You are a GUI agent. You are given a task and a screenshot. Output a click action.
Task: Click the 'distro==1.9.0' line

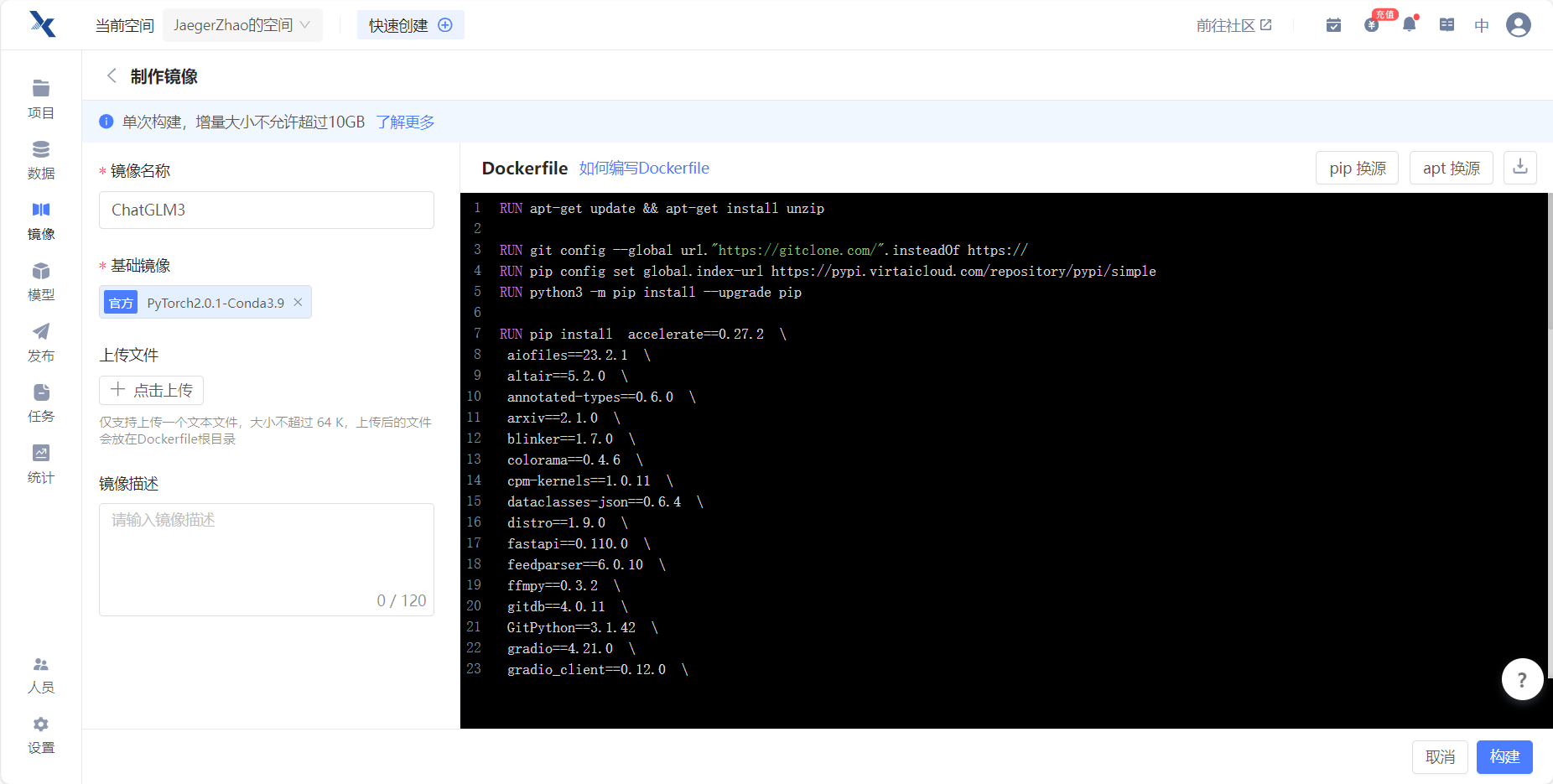point(567,522)
